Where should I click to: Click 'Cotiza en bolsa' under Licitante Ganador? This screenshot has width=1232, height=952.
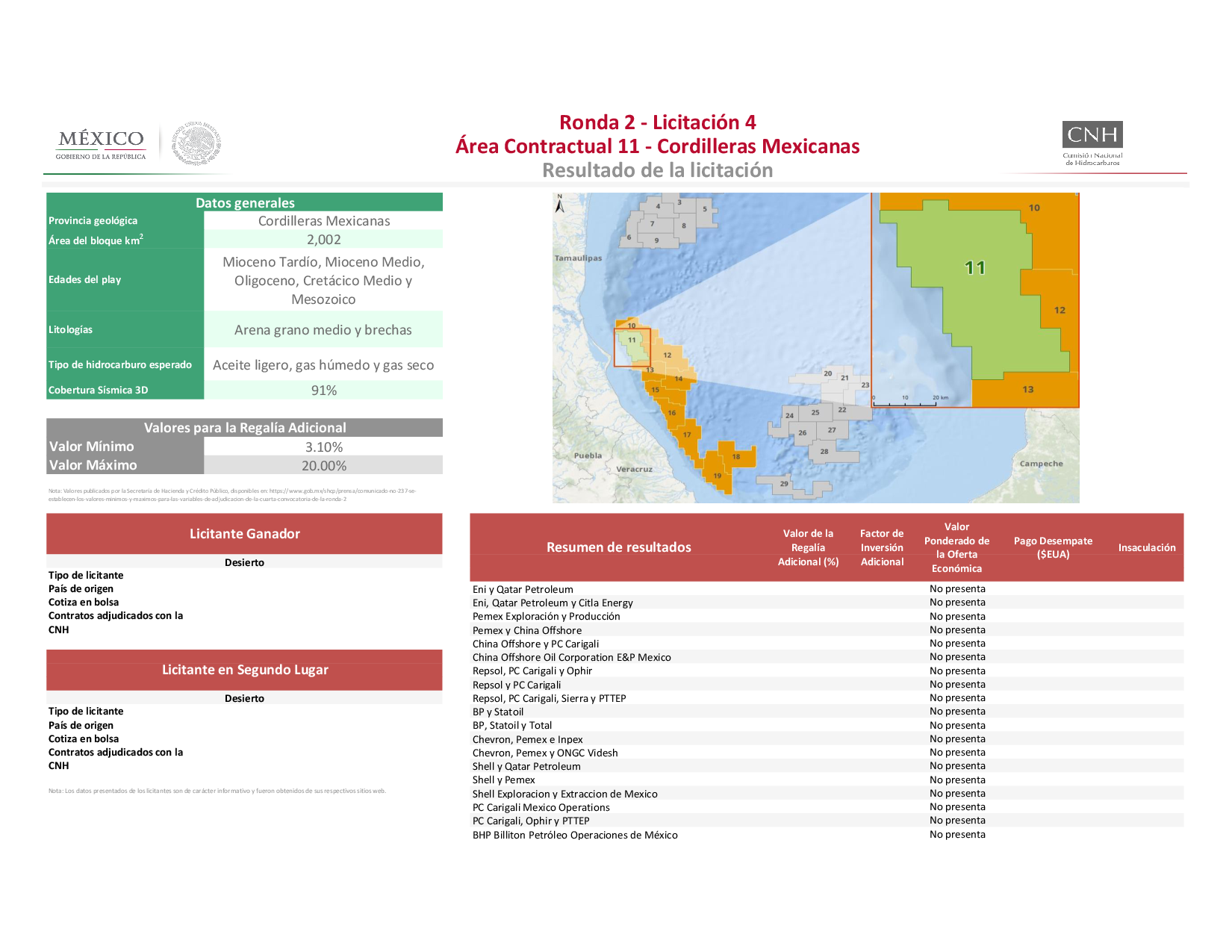(x=84, y=602)
